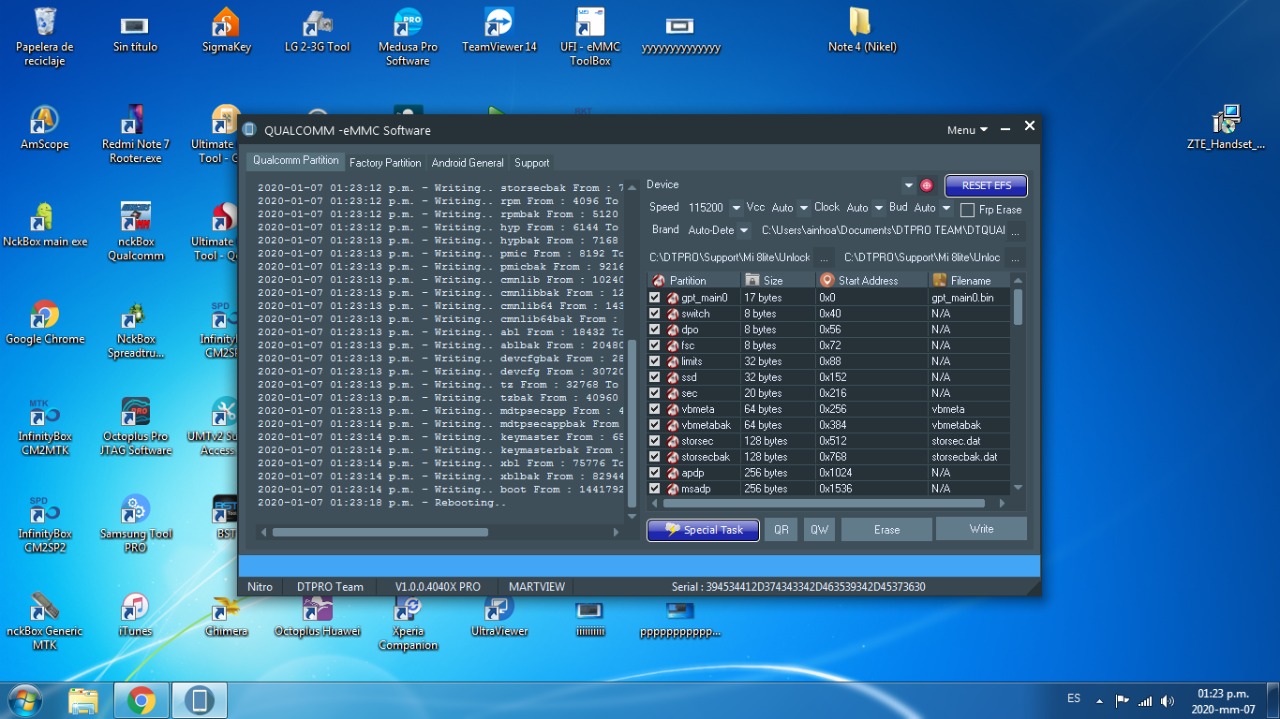Click the Erase button

887,530
